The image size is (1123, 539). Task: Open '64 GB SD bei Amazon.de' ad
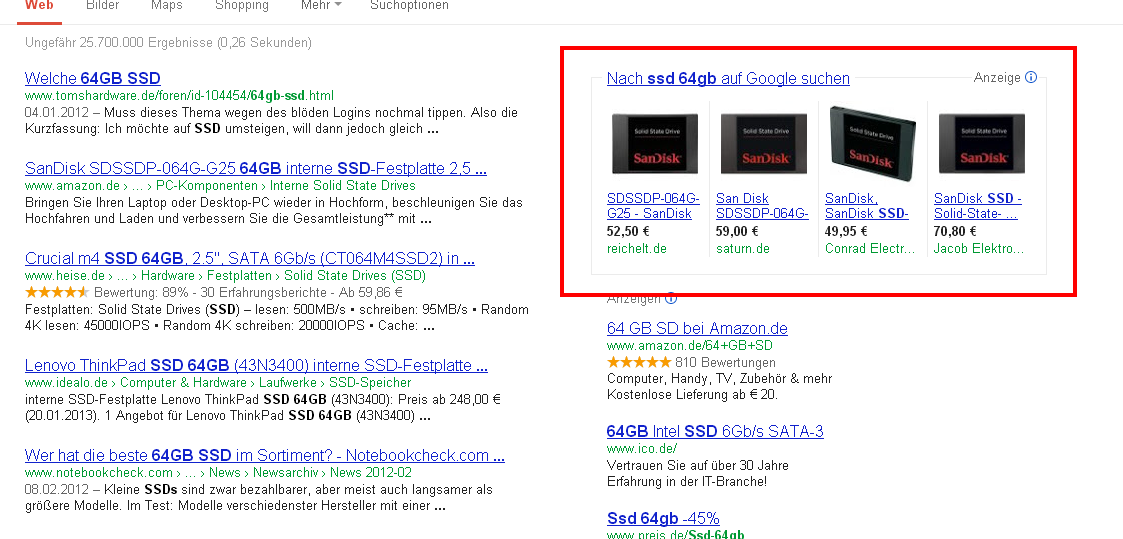click(697, 329)
